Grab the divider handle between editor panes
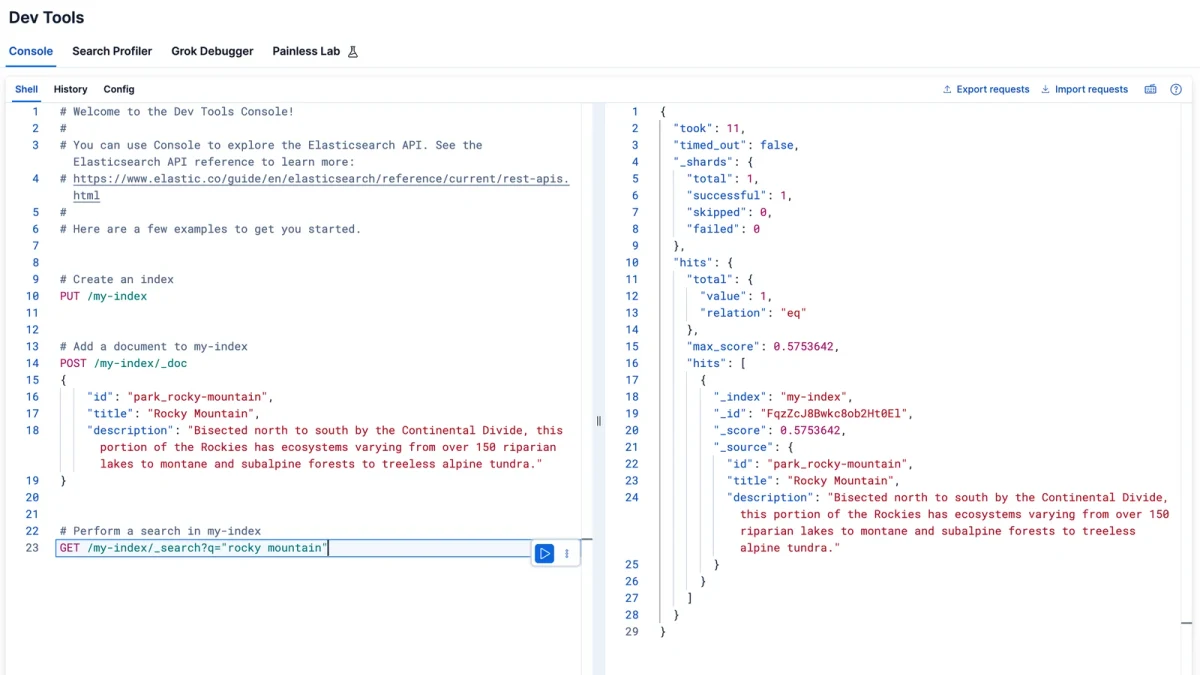The height and width of the screenshot is (675, 1200). pyautogui.click(x=599, y=421)
